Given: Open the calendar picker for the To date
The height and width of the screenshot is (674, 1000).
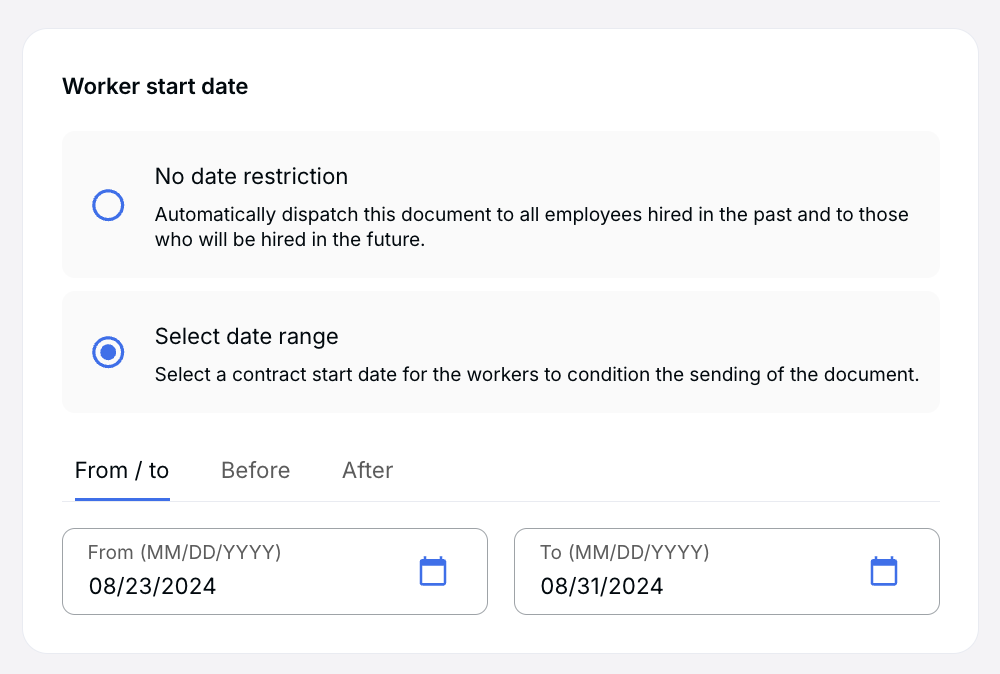Looking at the screenshot, I should pyautogui.click(x=884, y=571).
